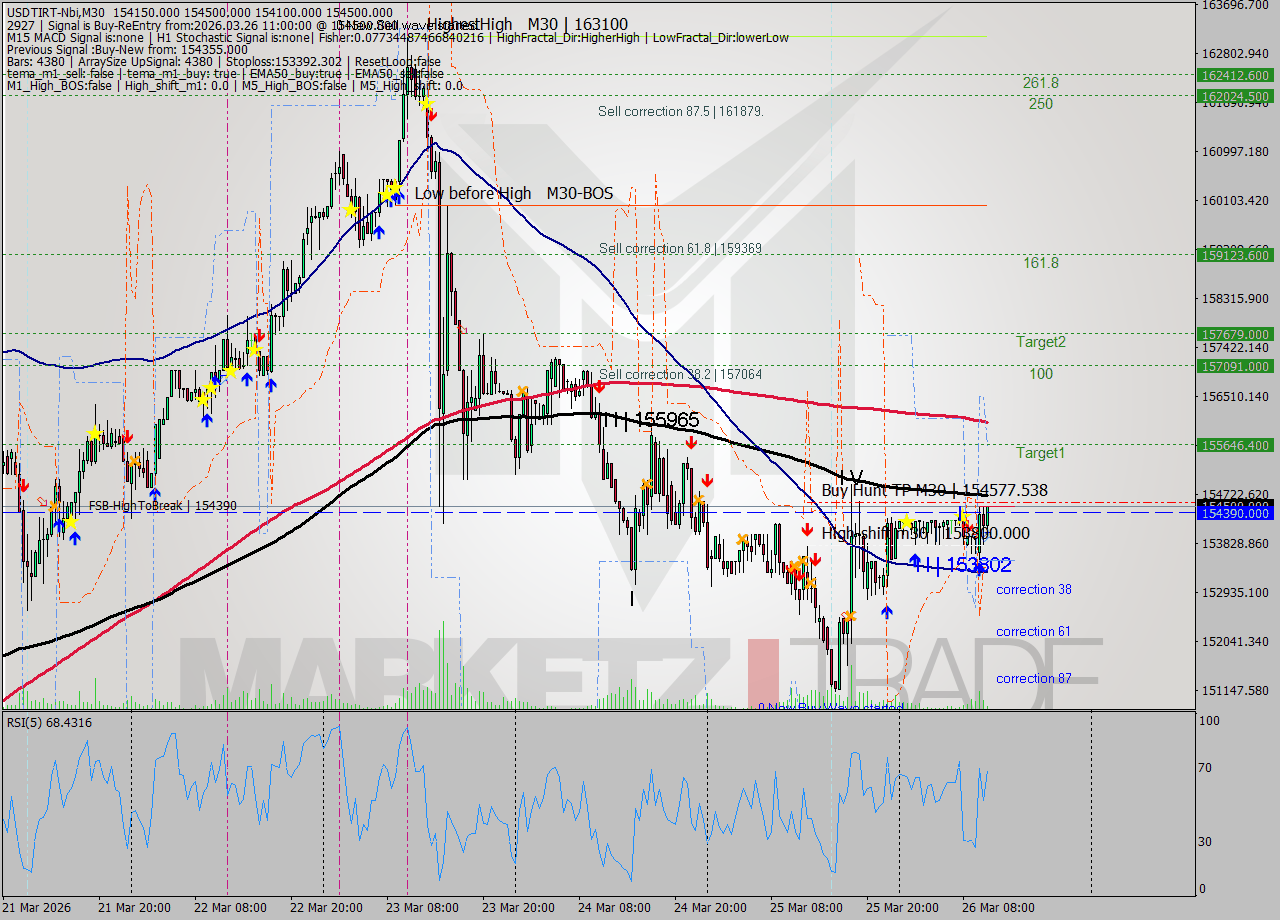The height and width of the screenshot is (920, 1280).
Task: Click the blue up arrow near the 25 Mar low
Action: click(887, 611)
